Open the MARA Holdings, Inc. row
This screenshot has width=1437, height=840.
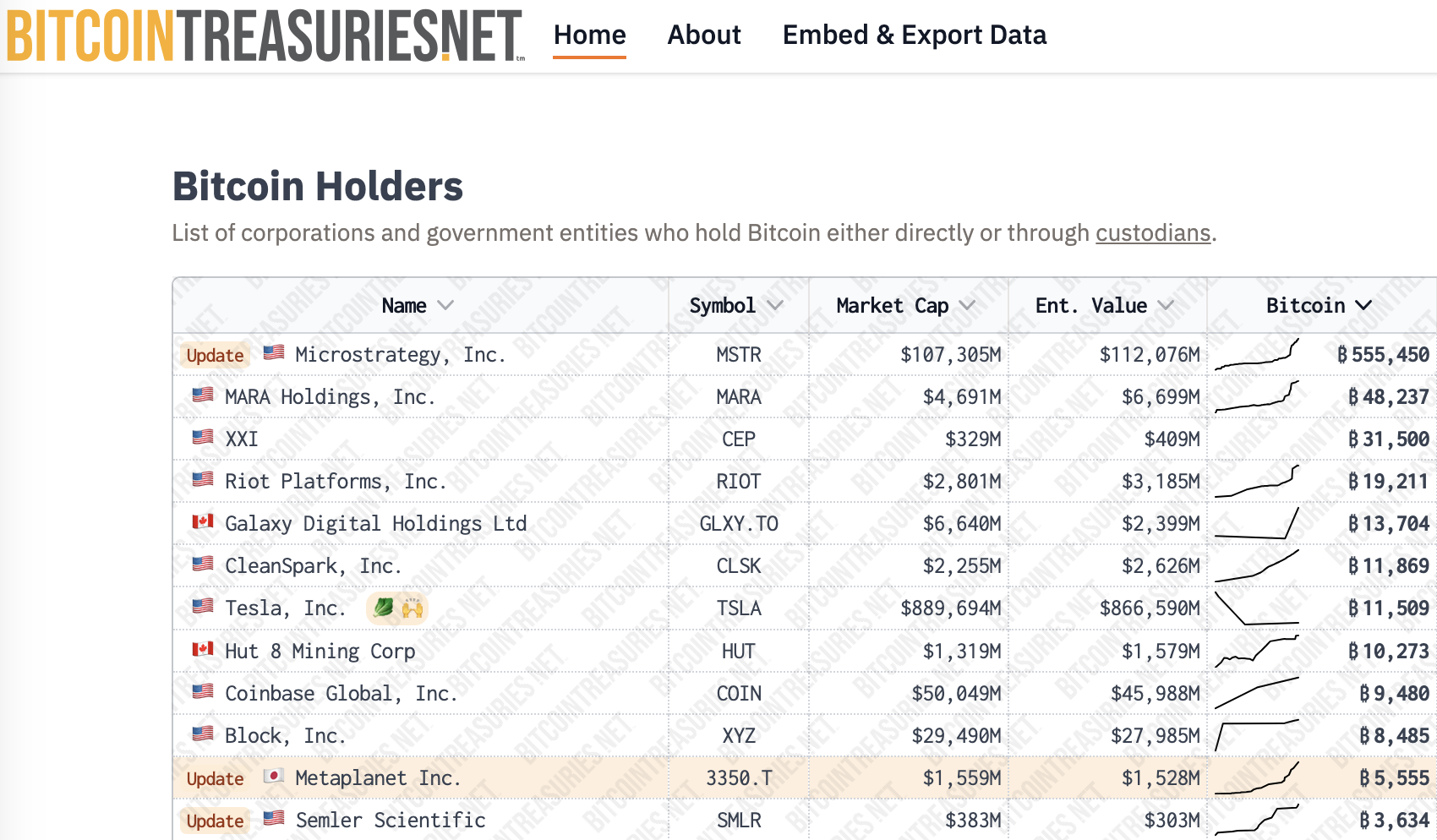click(330, 397)
